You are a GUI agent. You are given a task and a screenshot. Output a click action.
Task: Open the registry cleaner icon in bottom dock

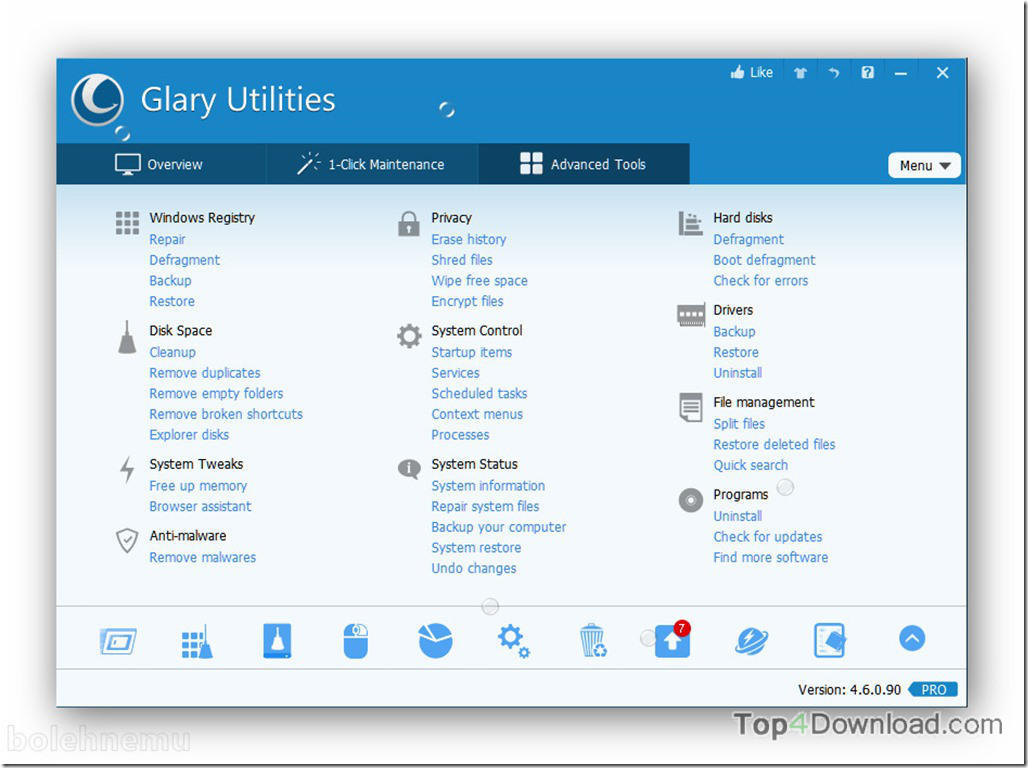click(197, 641)
